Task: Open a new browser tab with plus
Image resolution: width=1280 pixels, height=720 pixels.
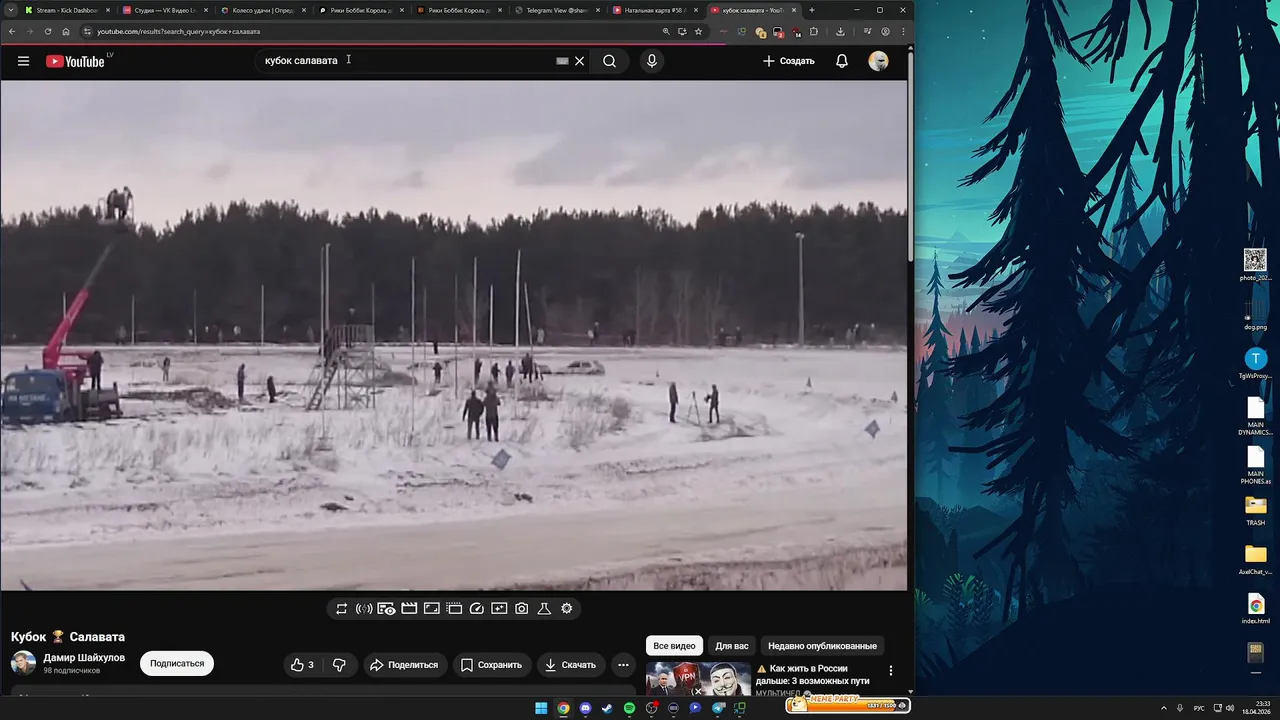Action: point(812,10)
